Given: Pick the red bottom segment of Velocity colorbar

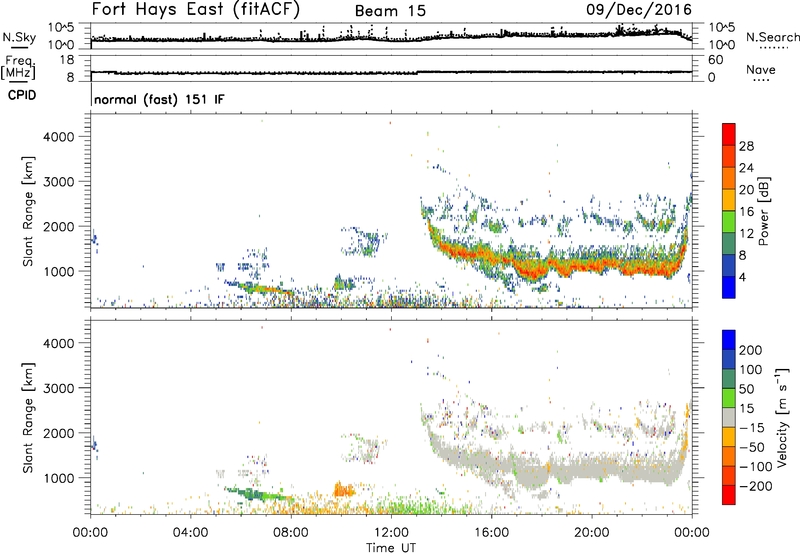Looking at the screenshot, I should [729, 495].
